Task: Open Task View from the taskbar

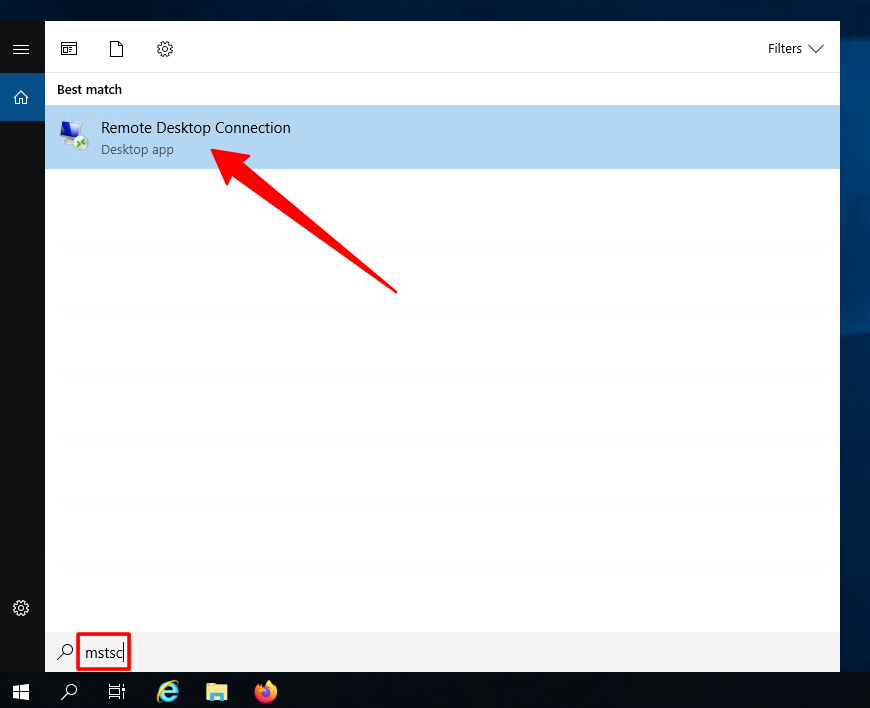Action: 117,691
